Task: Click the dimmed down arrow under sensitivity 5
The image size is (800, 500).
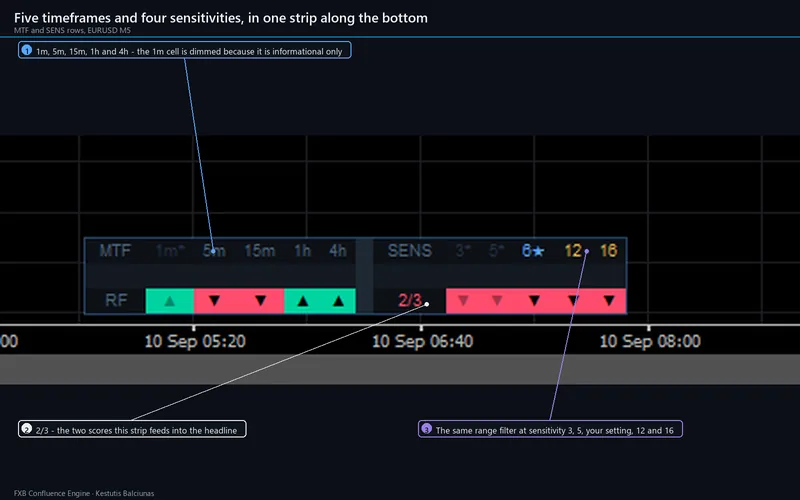Action: [x=497, y=301]
